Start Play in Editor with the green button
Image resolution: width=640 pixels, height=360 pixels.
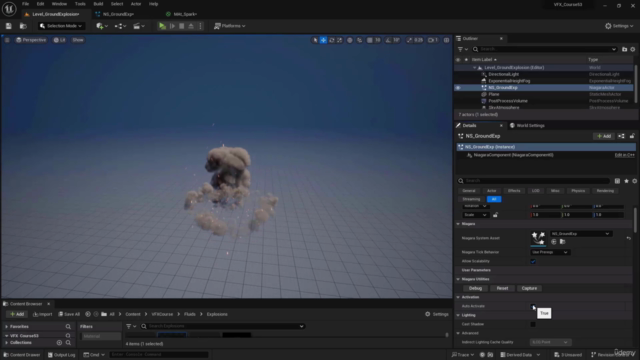point(162,26)
